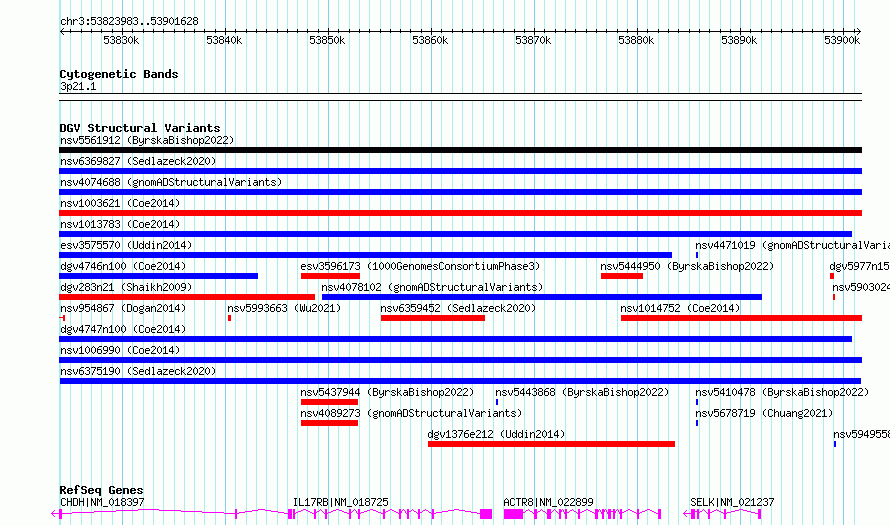Click nsv4089273 (gnomADStructuralVariants) label

411,413
